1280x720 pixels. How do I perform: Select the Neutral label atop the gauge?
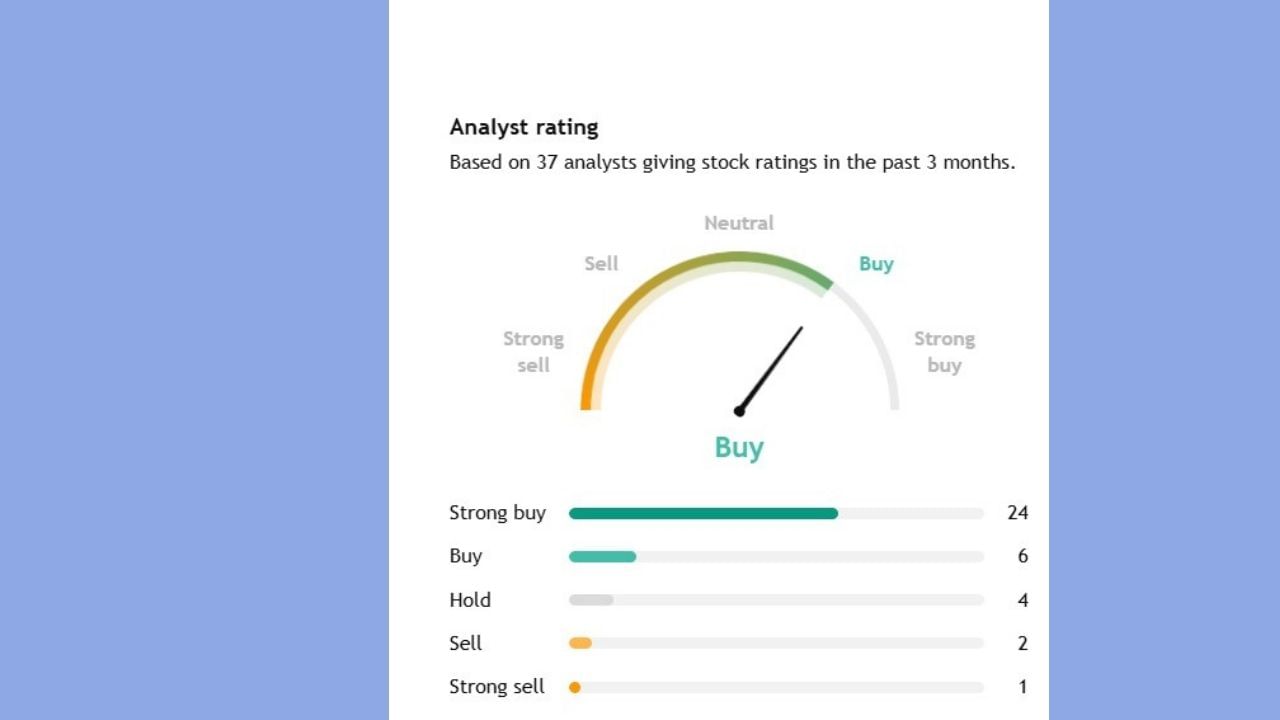[739, 223]
